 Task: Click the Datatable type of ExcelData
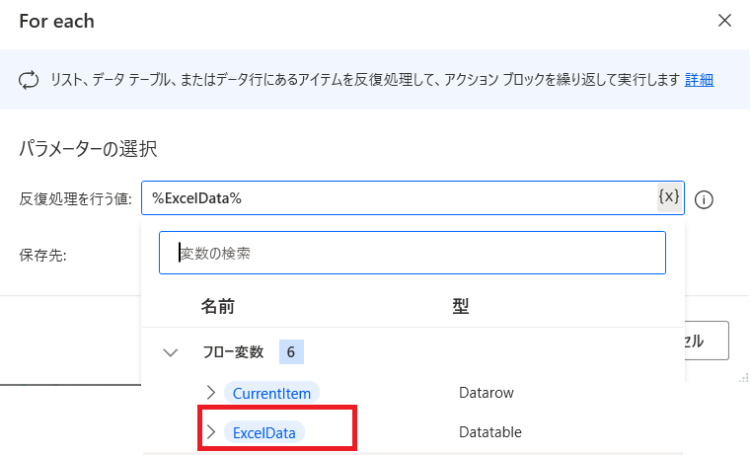click(490, 432)
